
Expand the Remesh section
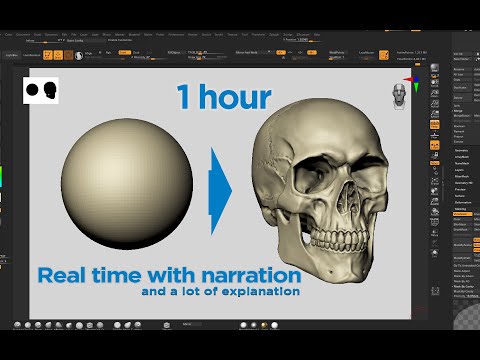click(459, 132)
